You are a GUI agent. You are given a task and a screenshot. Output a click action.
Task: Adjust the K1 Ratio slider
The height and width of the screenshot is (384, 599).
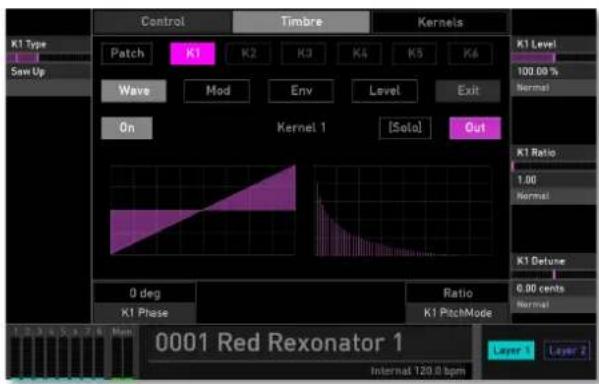[x=554, y=166]
